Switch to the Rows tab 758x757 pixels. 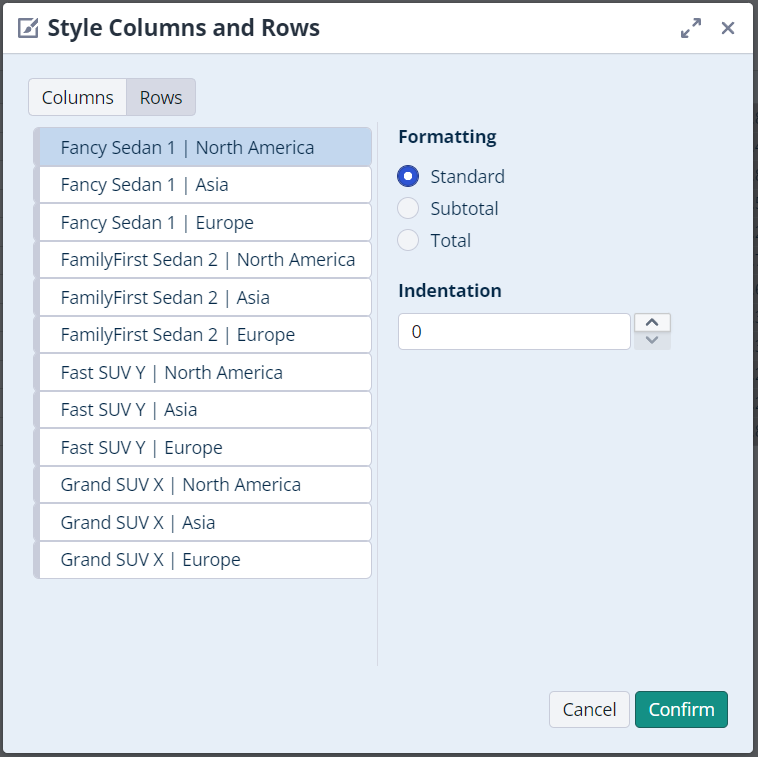(x=161, y=97)
